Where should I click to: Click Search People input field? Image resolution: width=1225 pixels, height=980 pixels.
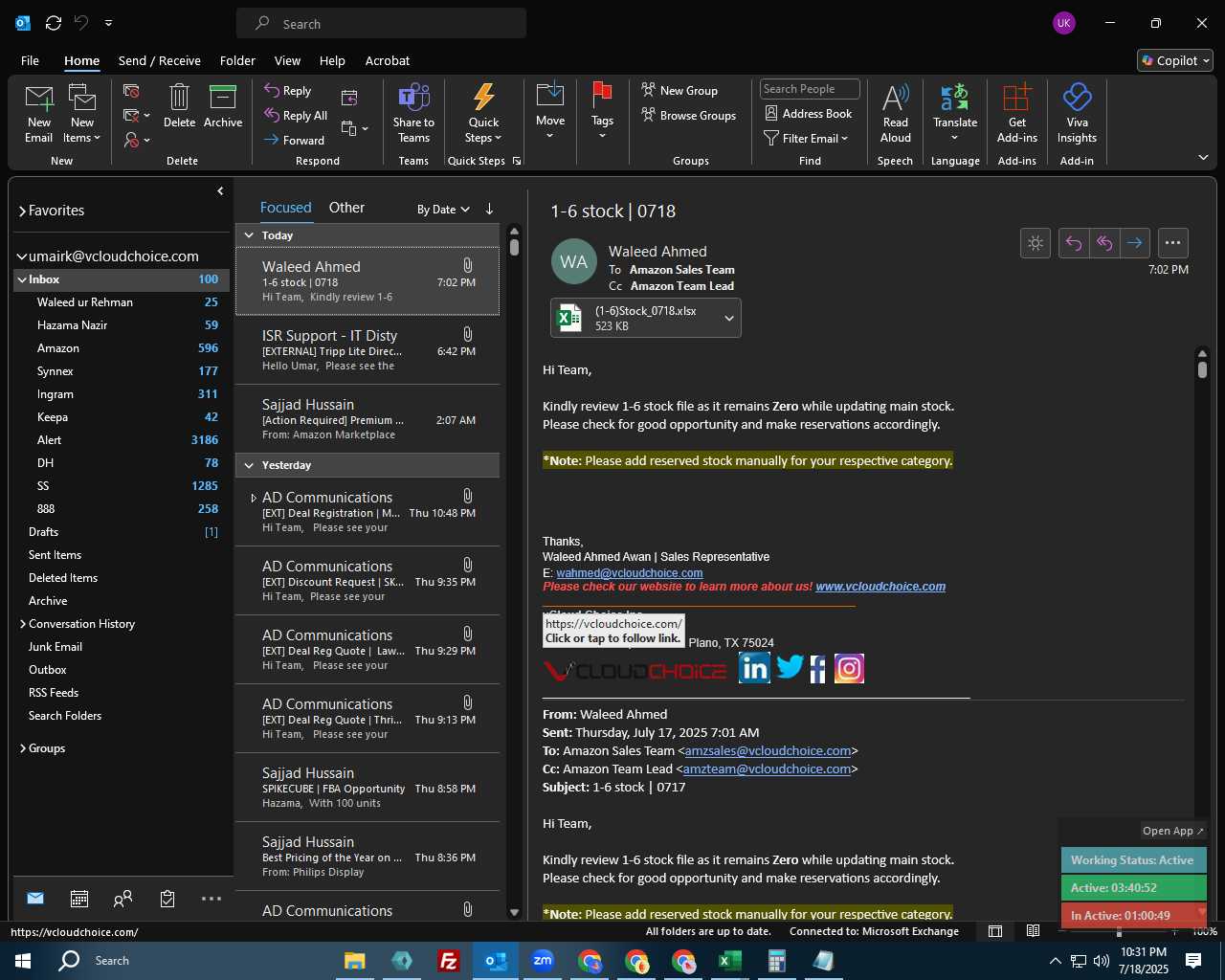(x=810, y=89)
